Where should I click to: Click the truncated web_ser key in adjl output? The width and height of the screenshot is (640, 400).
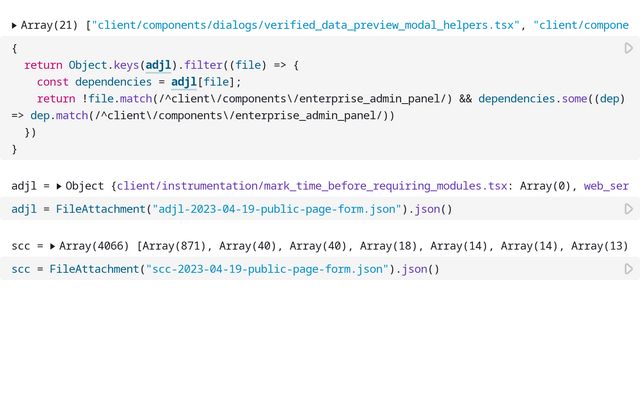click(x=606, y=186)
